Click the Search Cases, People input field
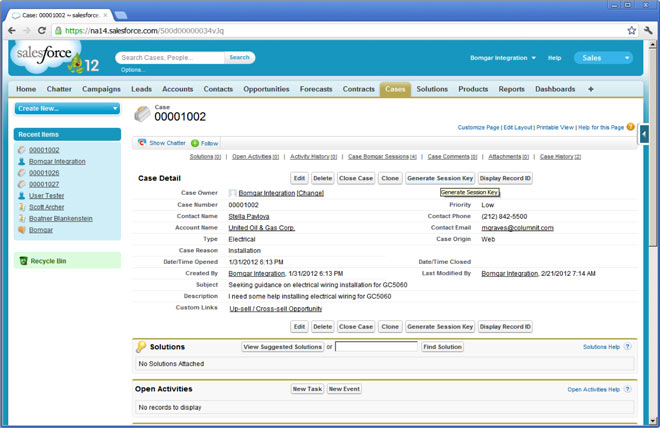This screenshot has height=428, width=660. click(x=170, y=58)
